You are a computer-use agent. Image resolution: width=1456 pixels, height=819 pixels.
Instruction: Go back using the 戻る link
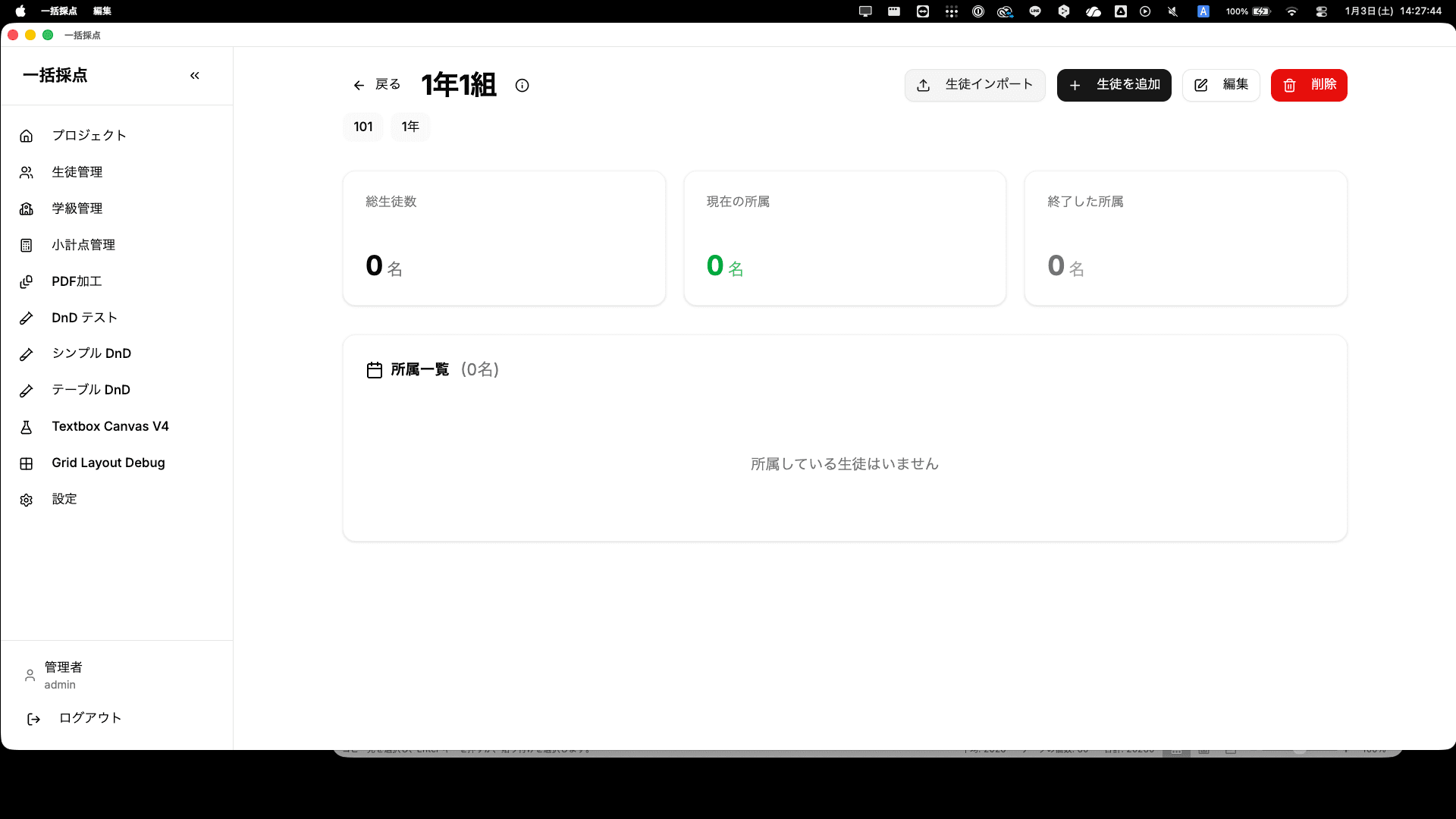376,85
